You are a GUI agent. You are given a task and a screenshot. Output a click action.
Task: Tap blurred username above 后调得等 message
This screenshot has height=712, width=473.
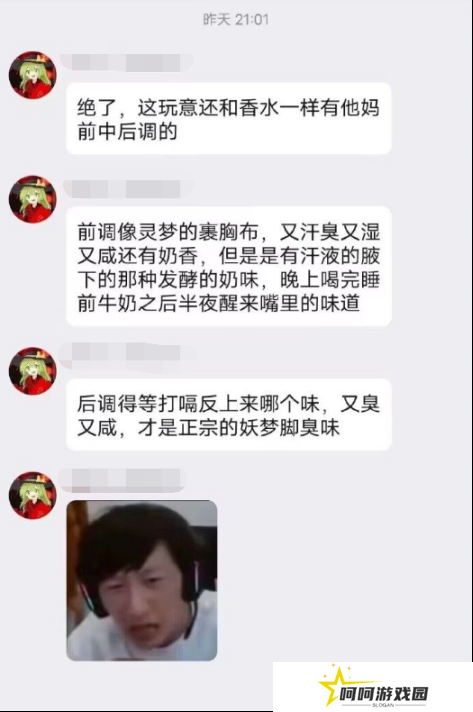[x=126, y=352]
